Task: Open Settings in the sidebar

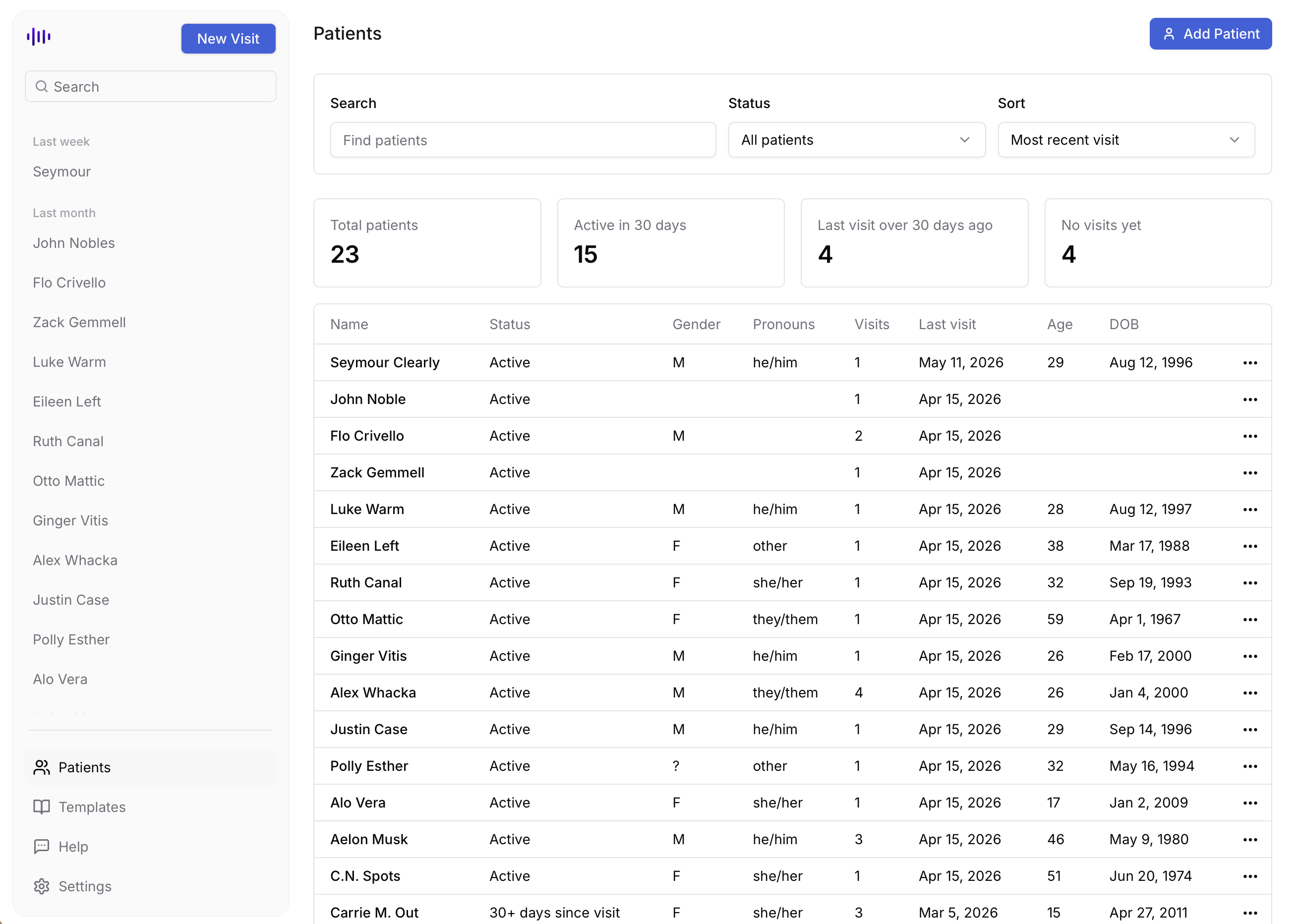Action: point(151,886)
